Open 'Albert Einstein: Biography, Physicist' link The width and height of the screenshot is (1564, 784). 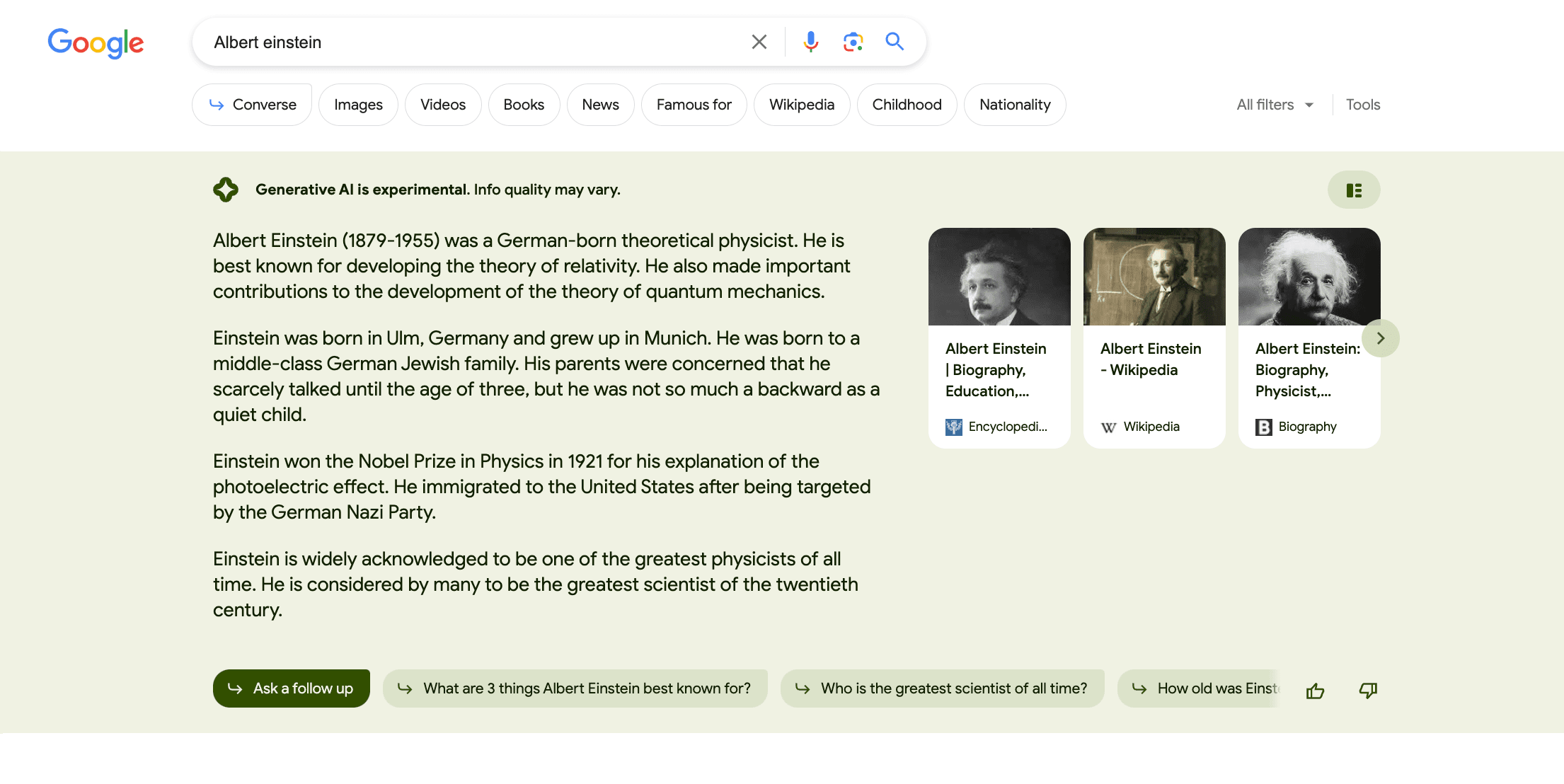click(x=1307, y=370)
